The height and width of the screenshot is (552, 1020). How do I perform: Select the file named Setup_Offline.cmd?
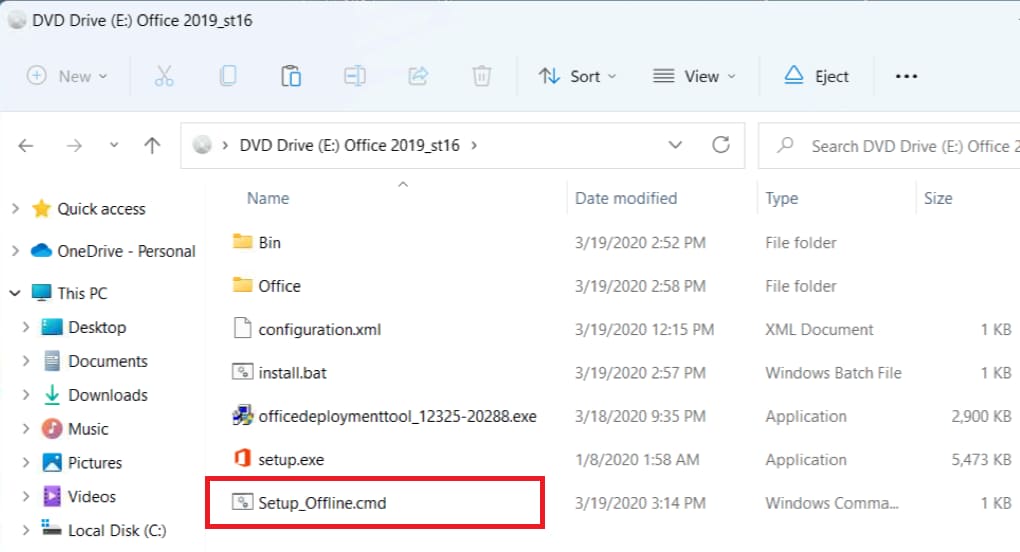click(322, 503)
